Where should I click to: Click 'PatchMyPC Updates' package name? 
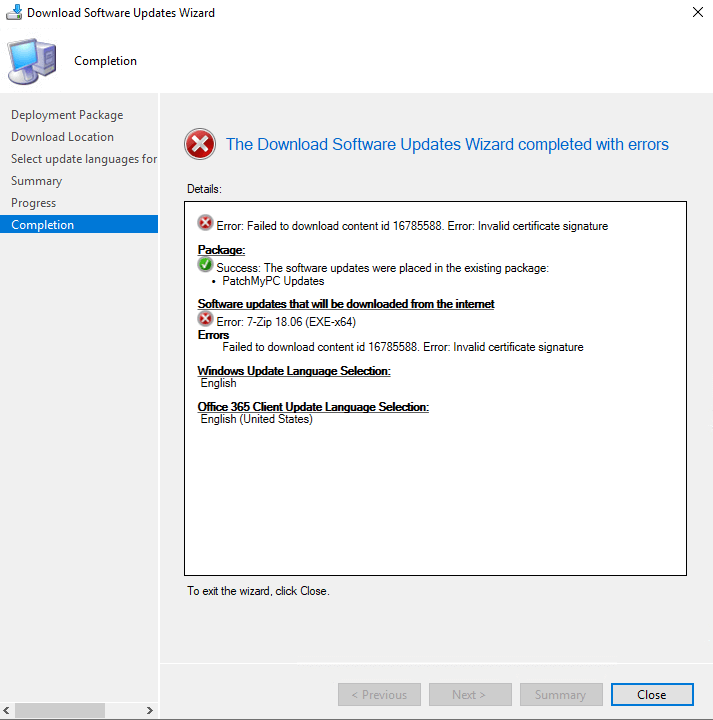[x=273, y=281]
